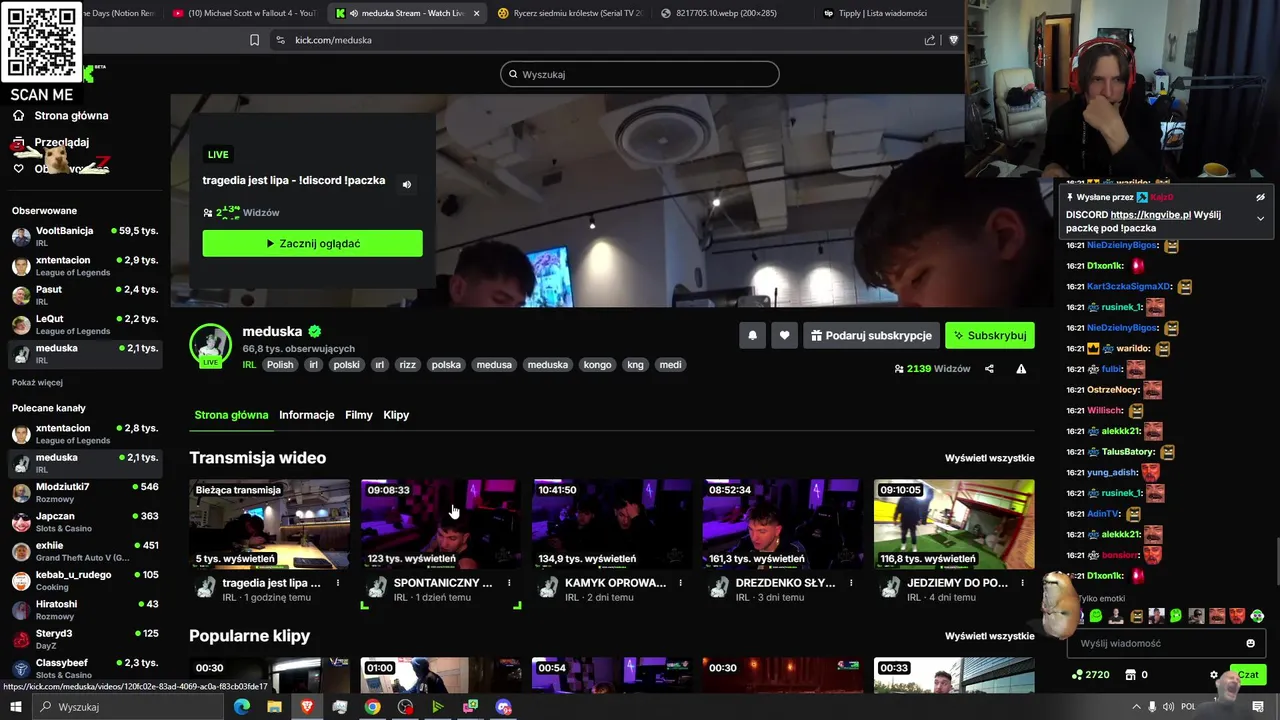Mute the featured stream preview speaker icon
This screenshot has width=1280, height=720.
tap(406, 184)
